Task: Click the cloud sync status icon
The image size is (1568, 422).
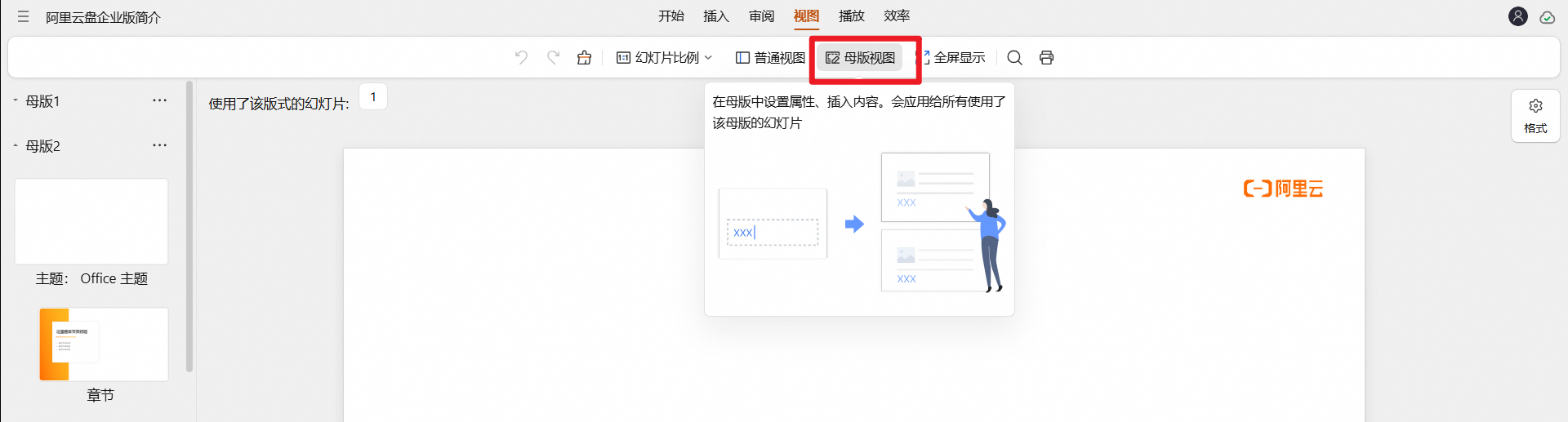Action: 1547,17
